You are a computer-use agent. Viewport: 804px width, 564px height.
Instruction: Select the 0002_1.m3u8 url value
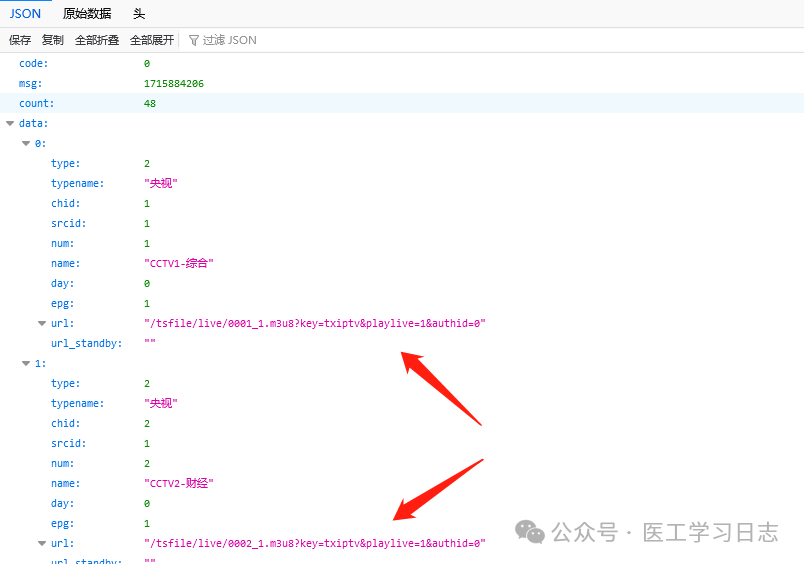[x=314, y=543]
